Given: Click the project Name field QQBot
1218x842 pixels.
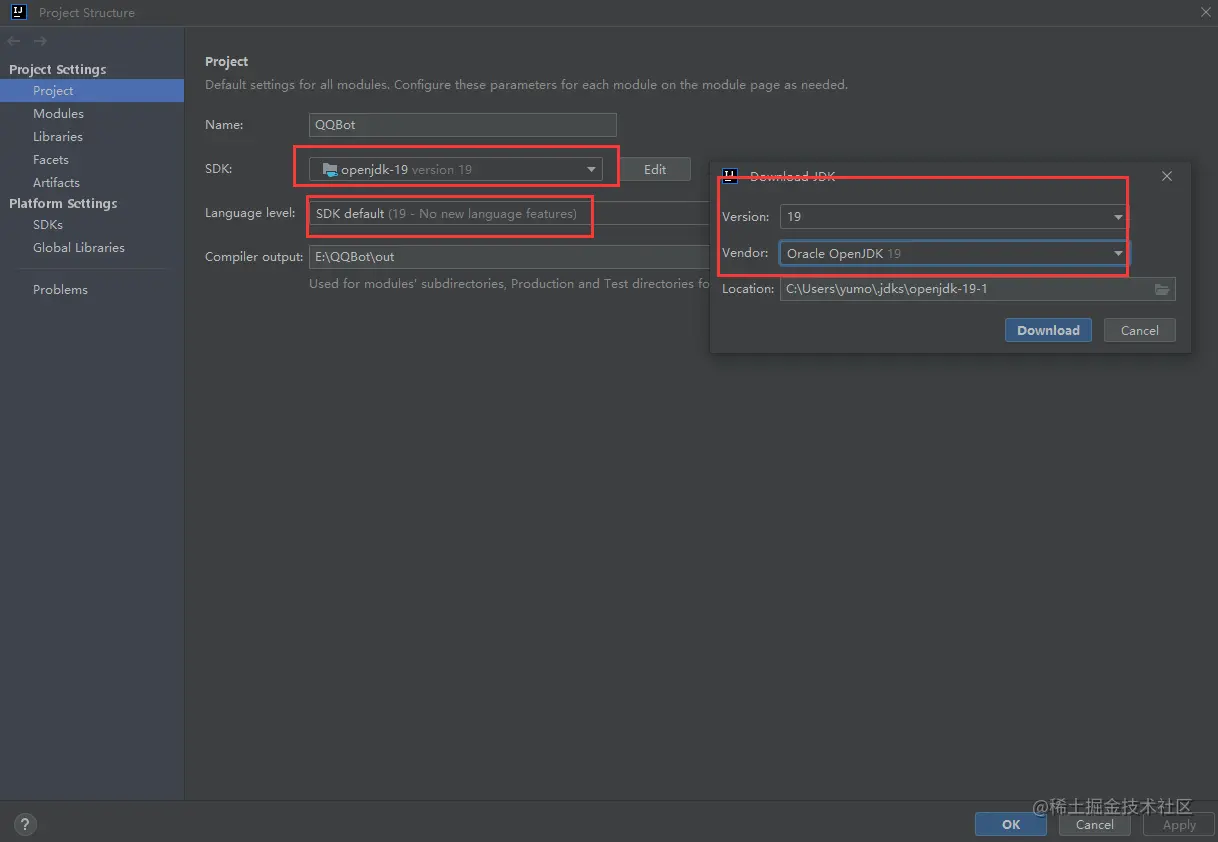Looking at the screenshot, I should coord(463,125).
